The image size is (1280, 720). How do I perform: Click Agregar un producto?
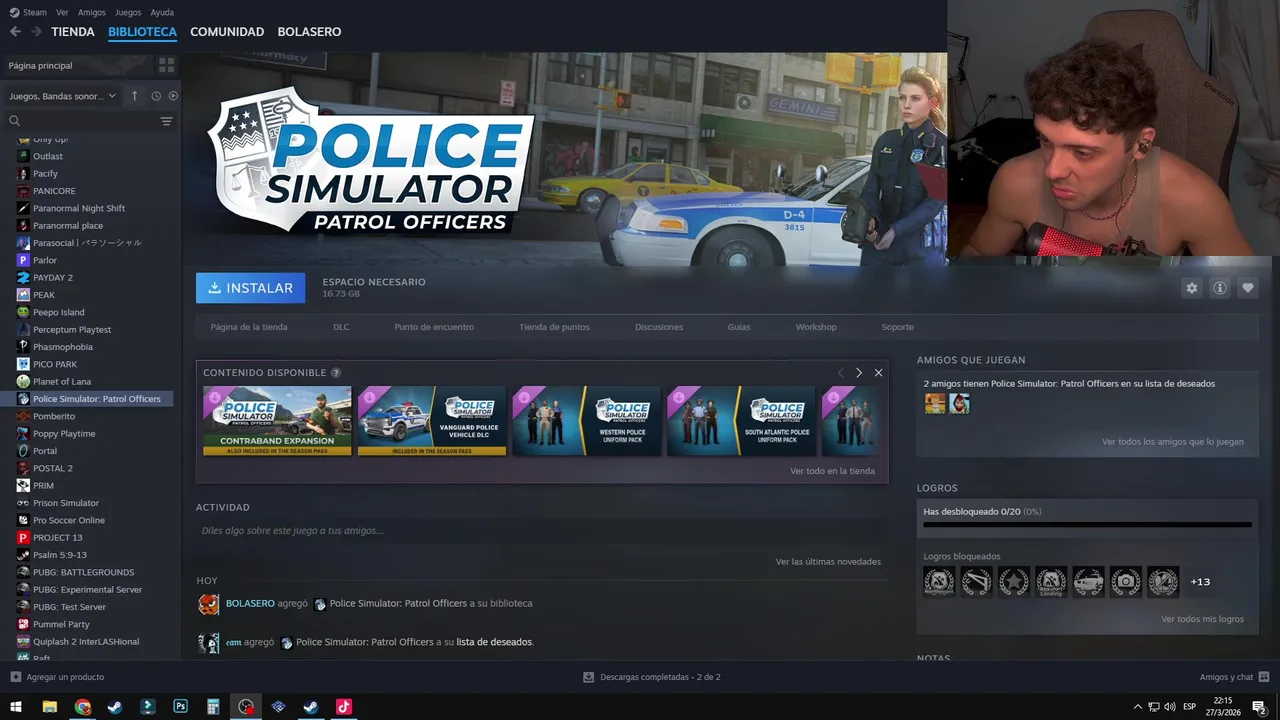[x=57, y=677]
